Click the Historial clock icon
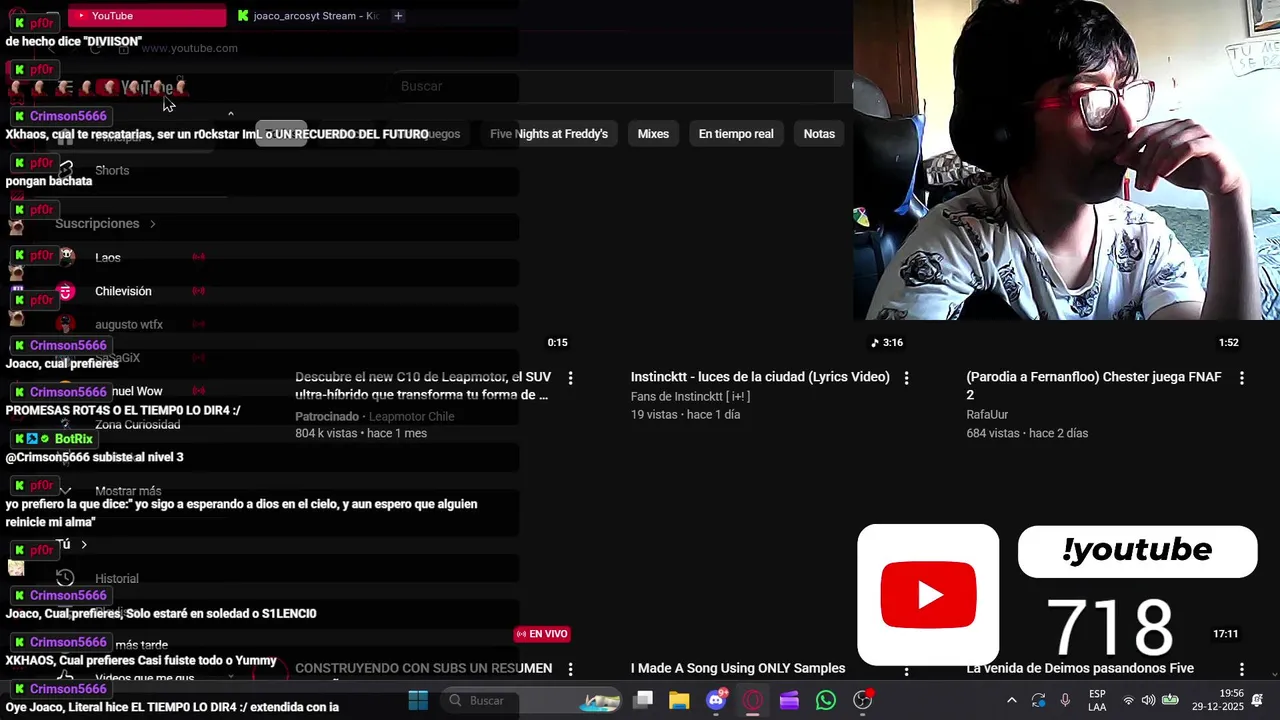The height and width of the screenshot is (720, 1280). (x=66, y=578)
